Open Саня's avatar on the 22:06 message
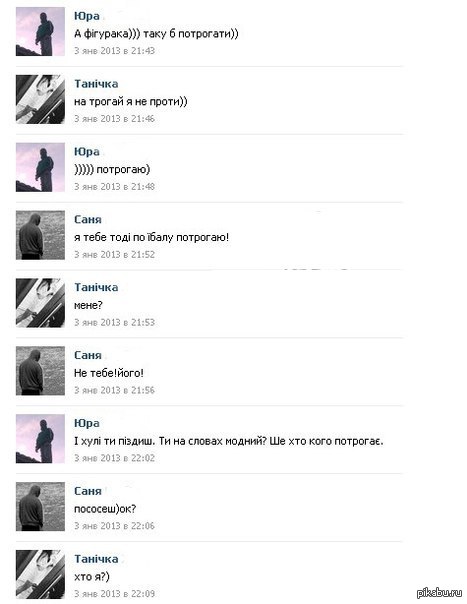Viewport: 467px width, 604px height. [40, 507]
